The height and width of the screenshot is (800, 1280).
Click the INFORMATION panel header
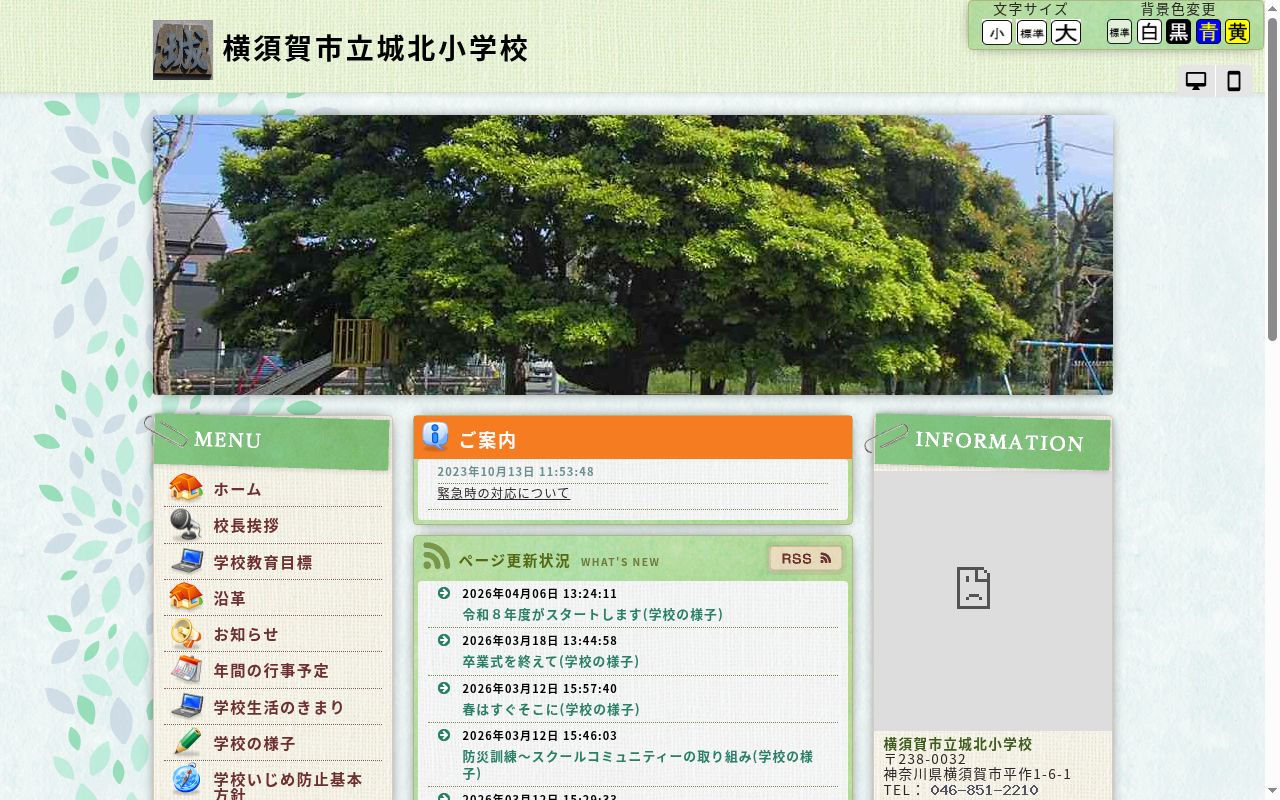[x=992, y=442]
